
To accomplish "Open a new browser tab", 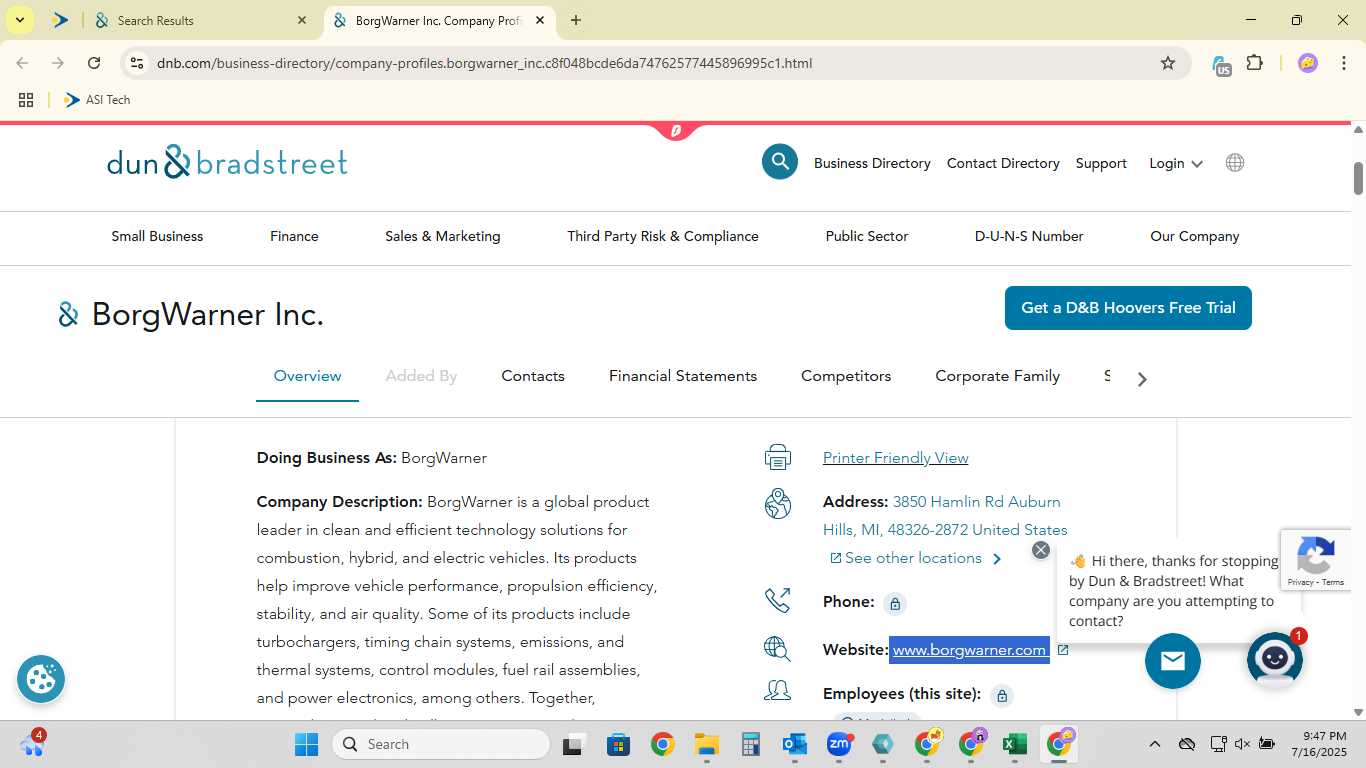I will click(x=576, y=20).
